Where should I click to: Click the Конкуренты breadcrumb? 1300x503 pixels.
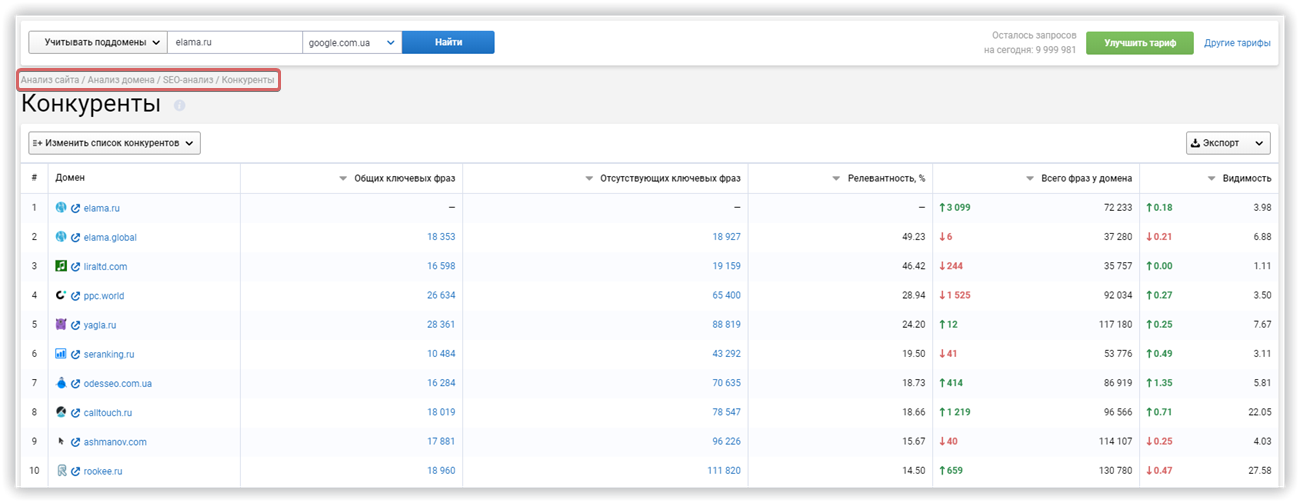click(248, 79)
